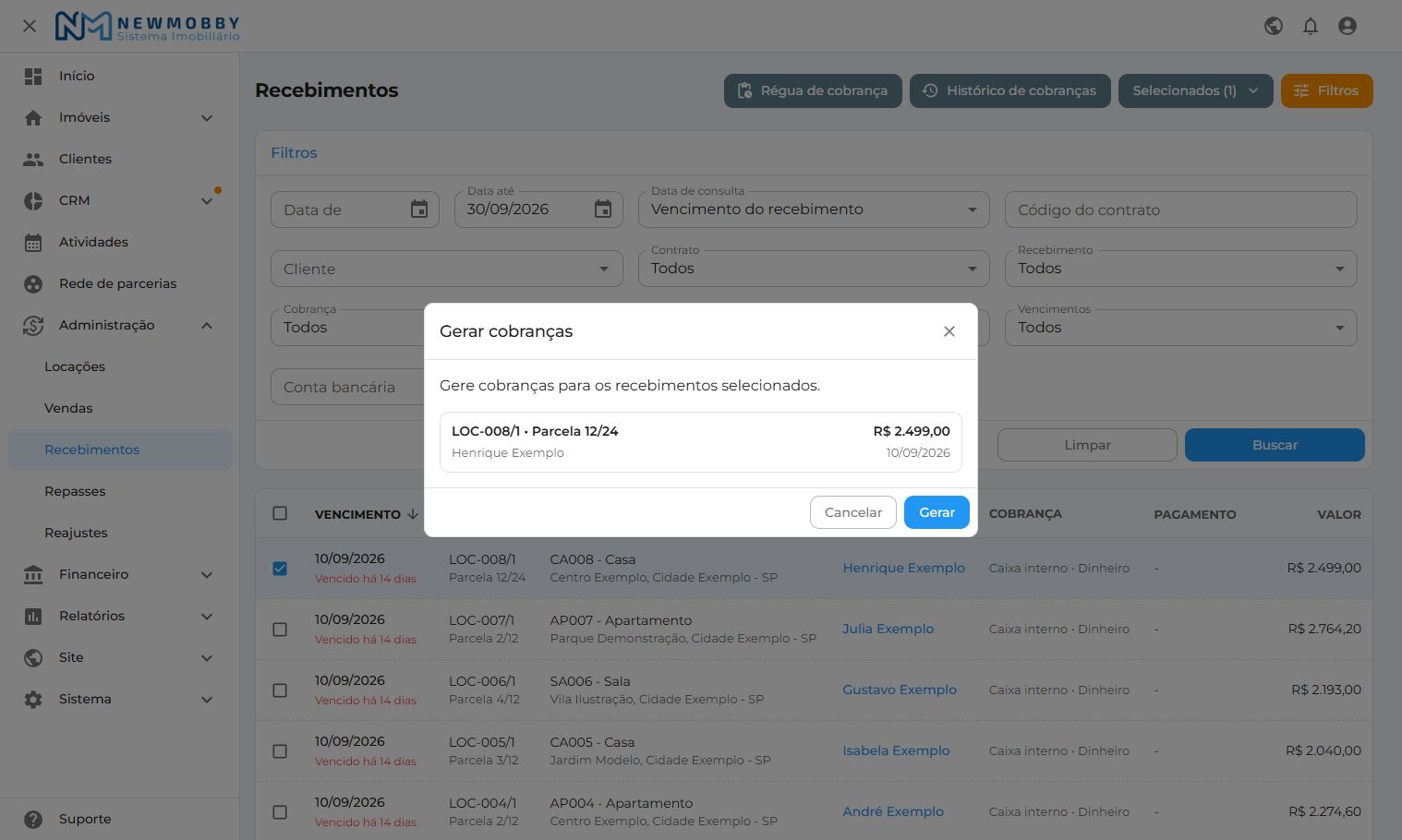Open calendar picker for Data de

[x=419, y=210]
